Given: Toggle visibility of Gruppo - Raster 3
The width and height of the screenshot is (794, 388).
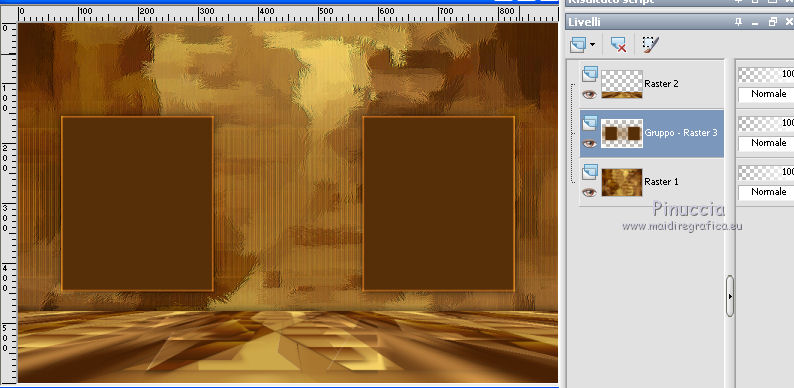Looking at the screenshot, I should tap(589, 143).
